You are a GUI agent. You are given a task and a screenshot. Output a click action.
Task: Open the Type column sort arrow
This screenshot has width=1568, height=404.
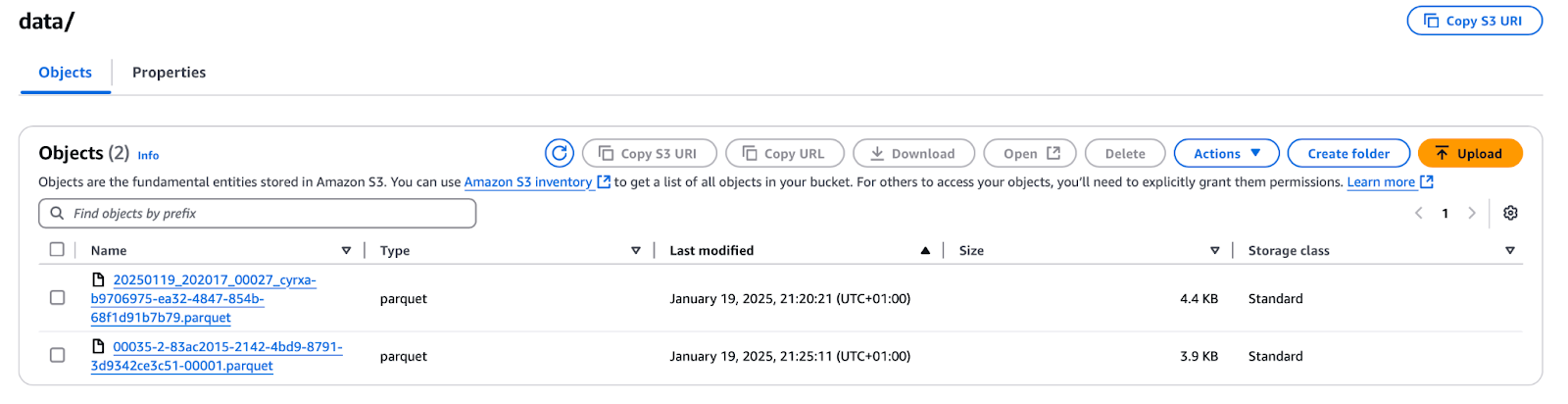coord(635,250)
